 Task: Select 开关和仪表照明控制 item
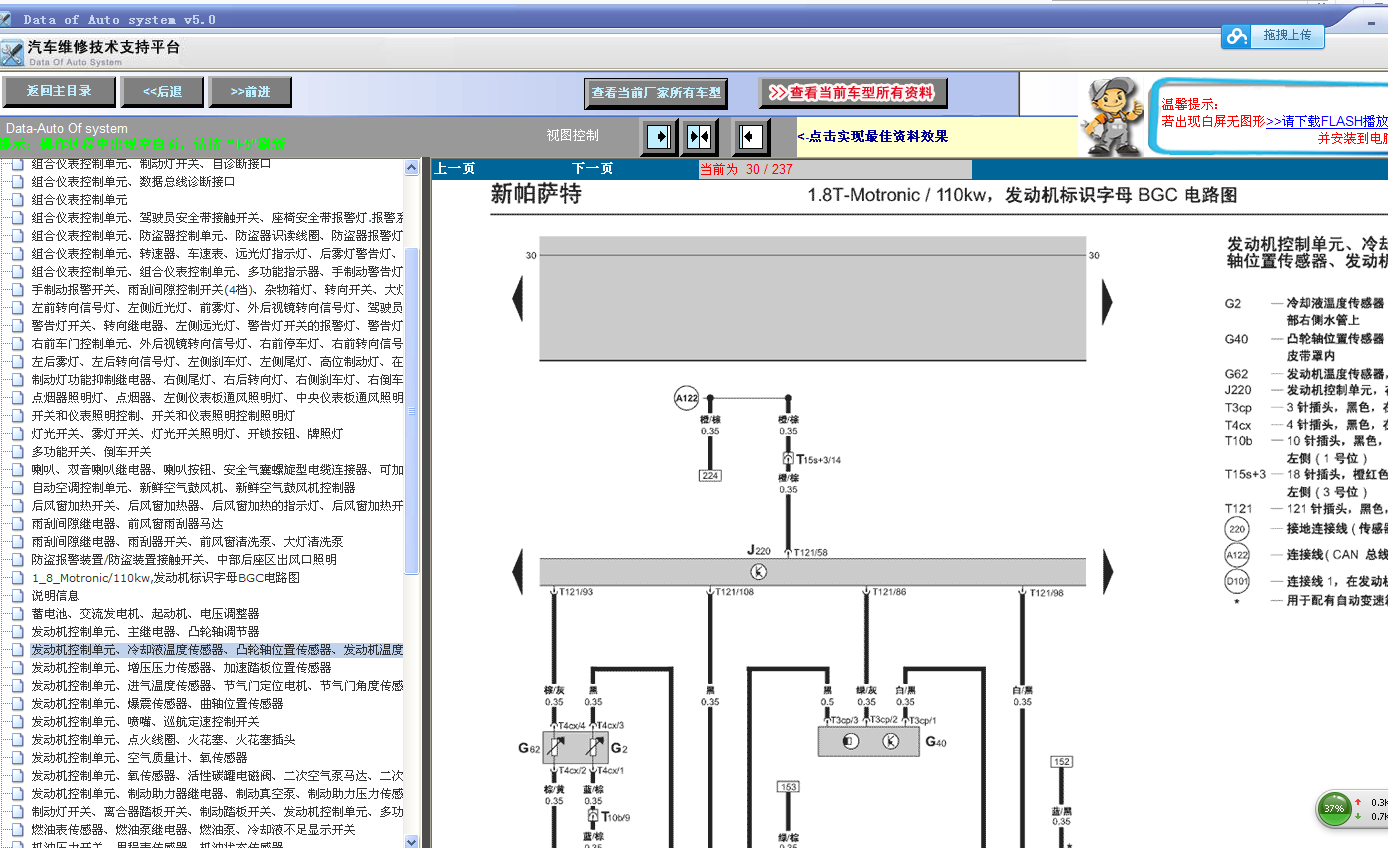pyautogui.click(x=163, y=416)
